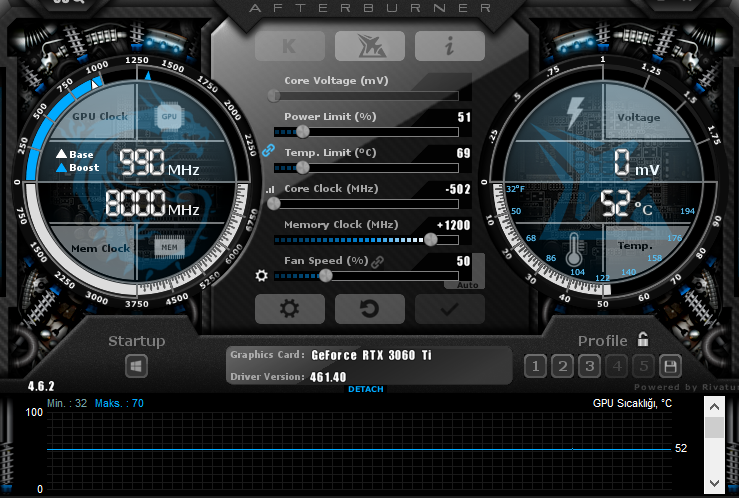
Task: Open settings with the gear button
Action: (x=289, y=309)
